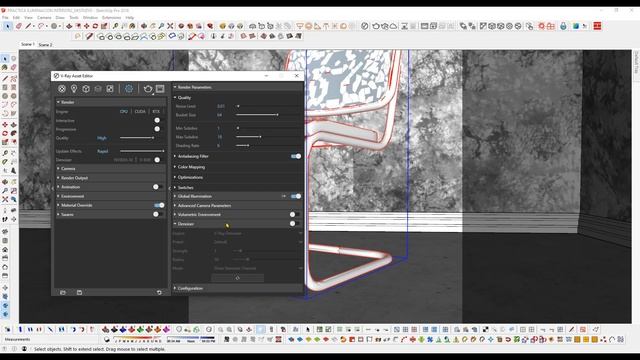Toggle the Interactive render switch
Screen dimensions: 640x360
157,120
